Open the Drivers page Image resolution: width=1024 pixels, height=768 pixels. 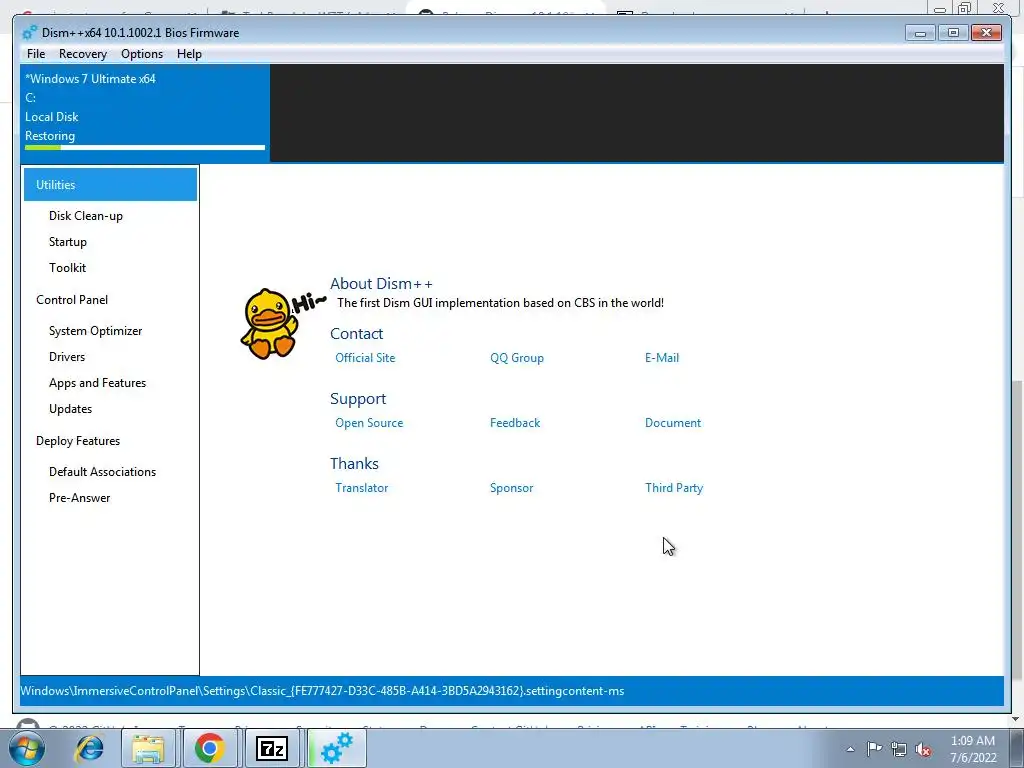67,357
